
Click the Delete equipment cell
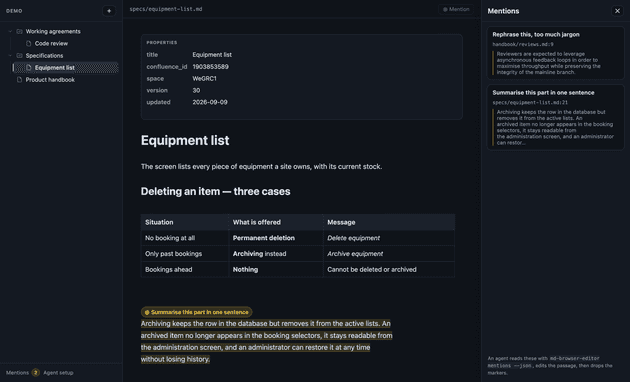click(x=389, y=238)
